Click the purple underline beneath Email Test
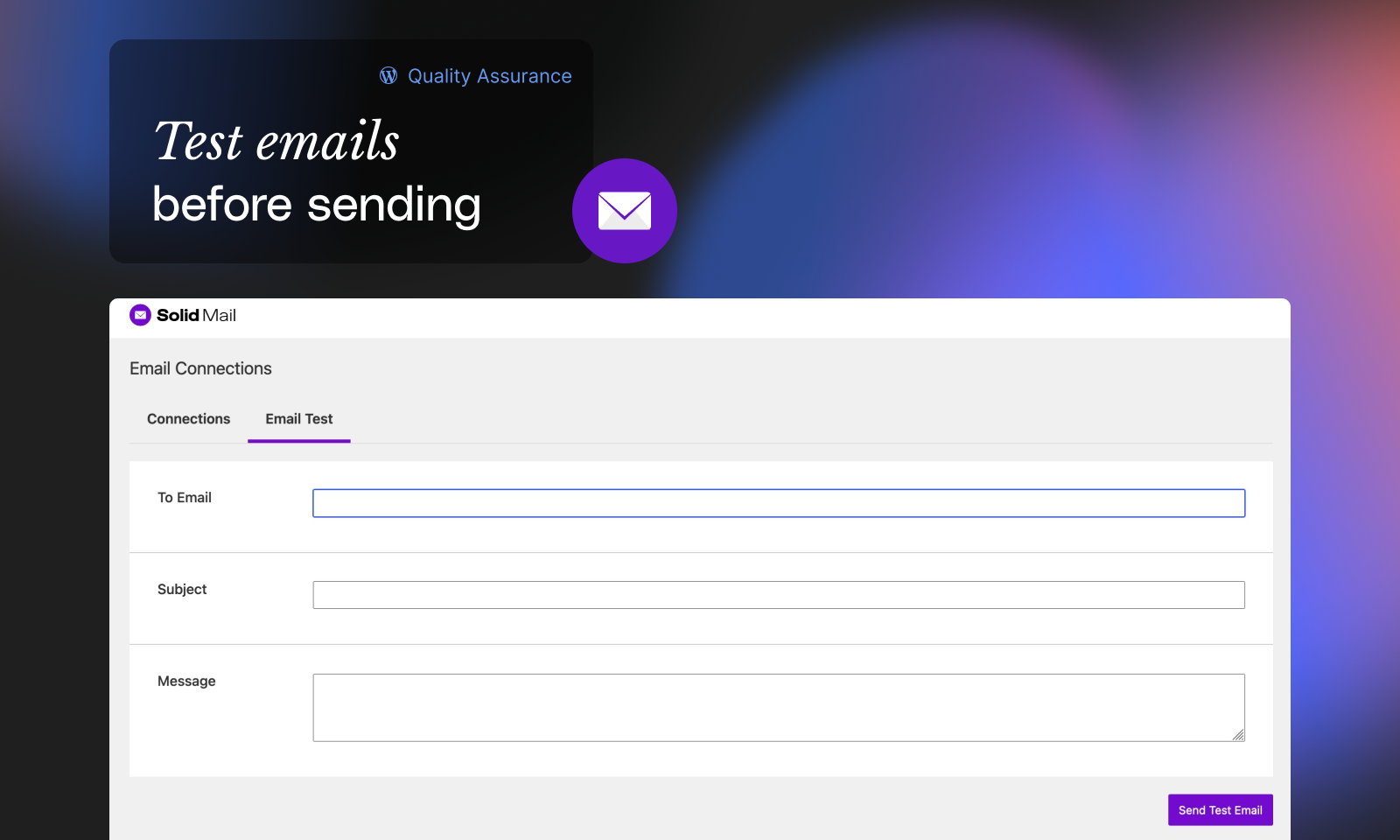The width and height of the screenshot is (1400, 840). pos(298,441)
